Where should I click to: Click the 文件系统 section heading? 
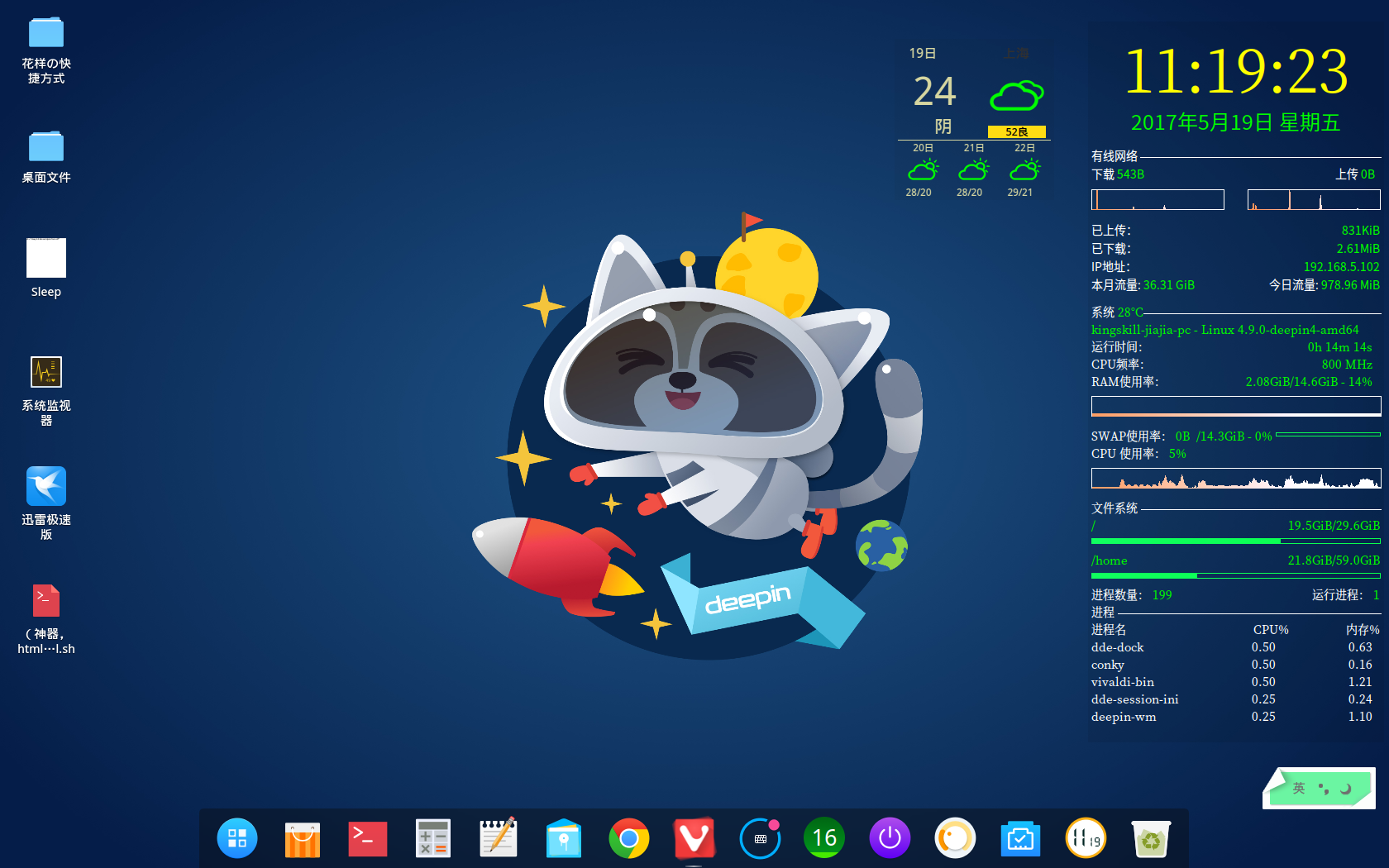pyautogui.click(x=1115, y=508)
